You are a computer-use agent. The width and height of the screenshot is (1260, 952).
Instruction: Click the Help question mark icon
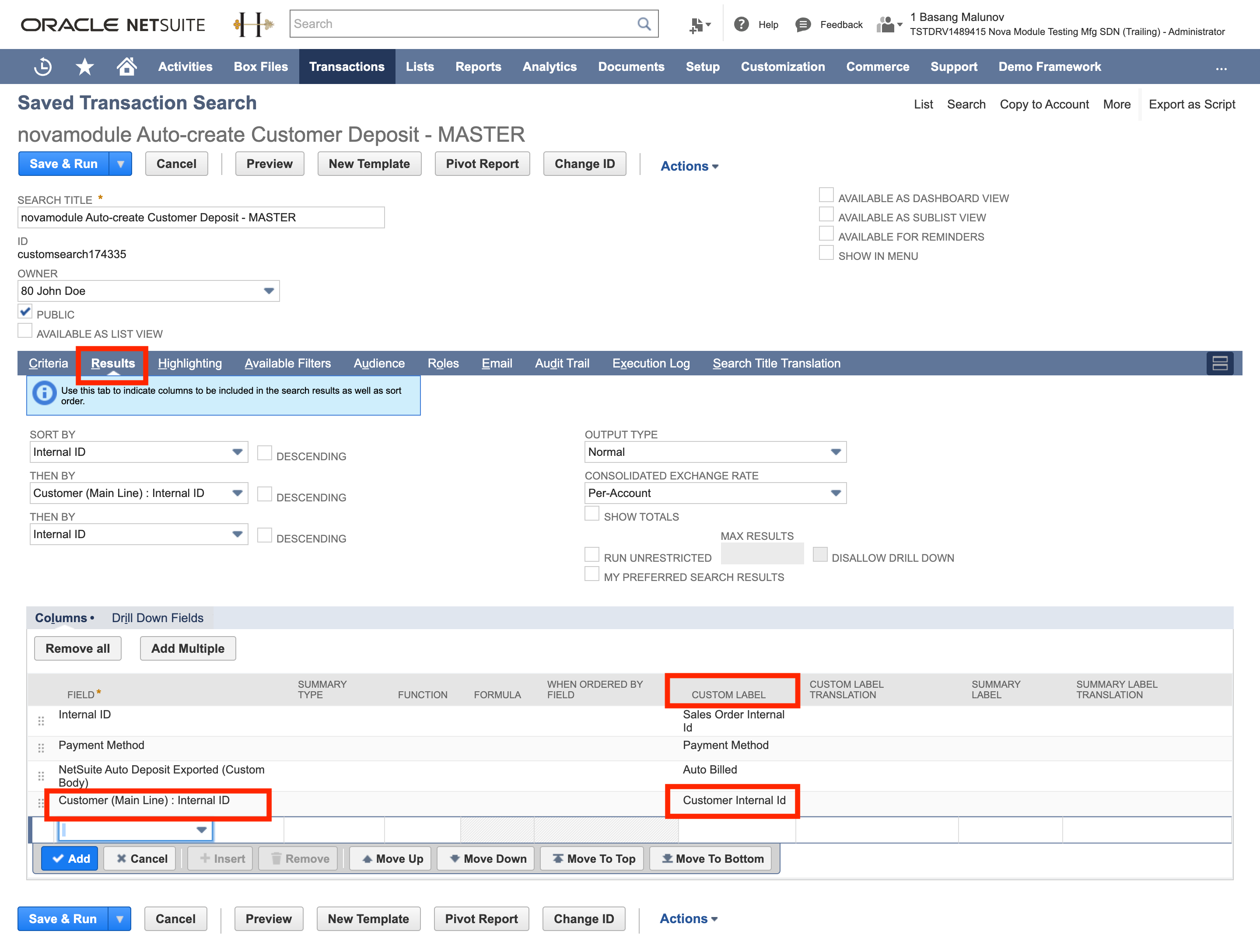(741, 24)
